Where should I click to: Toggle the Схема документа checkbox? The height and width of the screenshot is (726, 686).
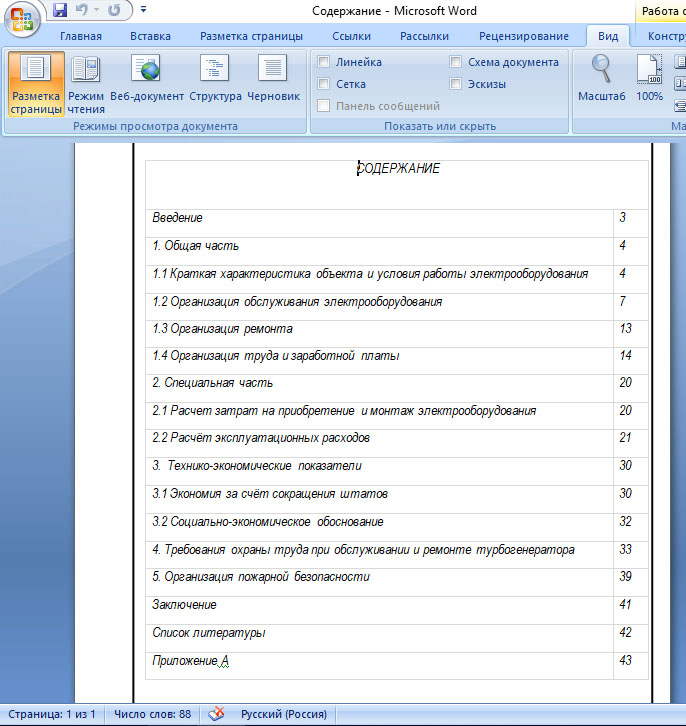click(x=456, y=62)
